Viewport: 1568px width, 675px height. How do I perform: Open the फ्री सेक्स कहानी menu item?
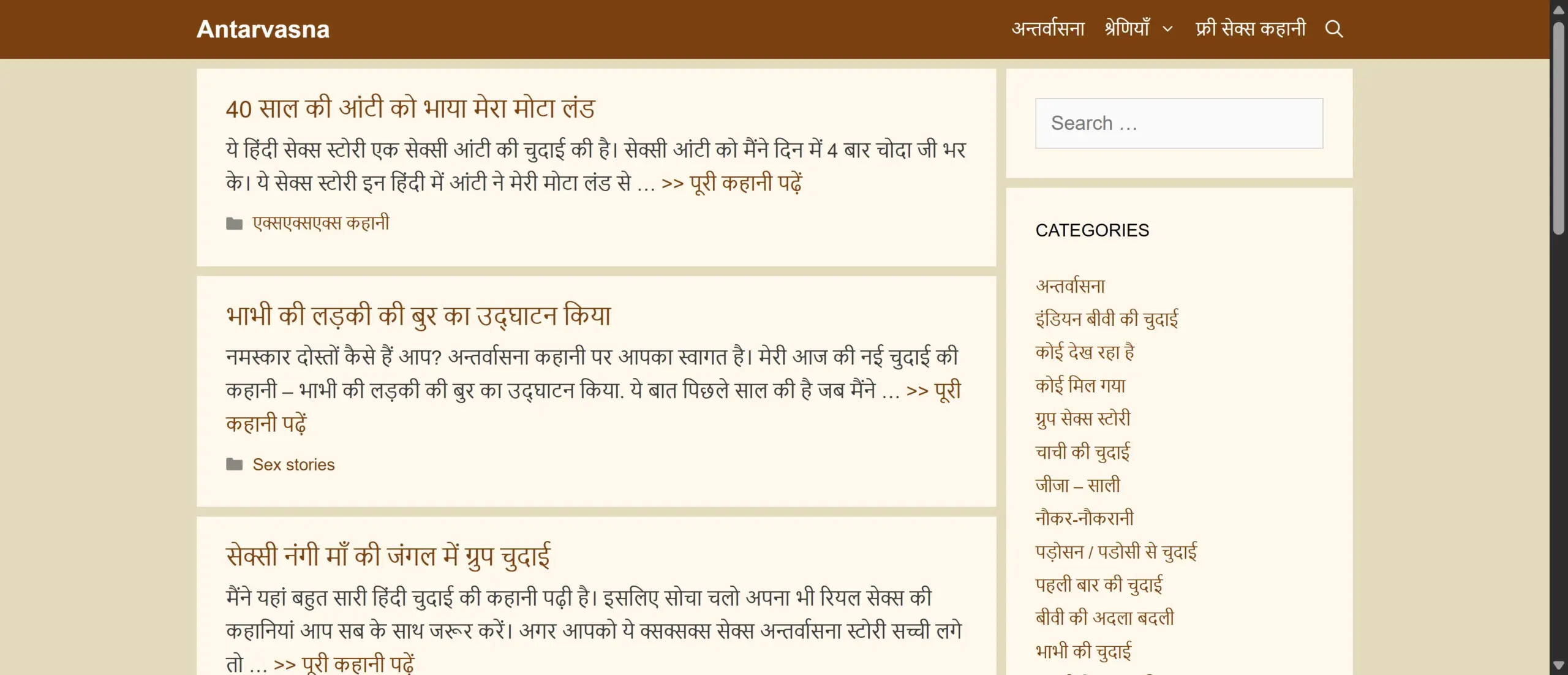(1250, 29)
